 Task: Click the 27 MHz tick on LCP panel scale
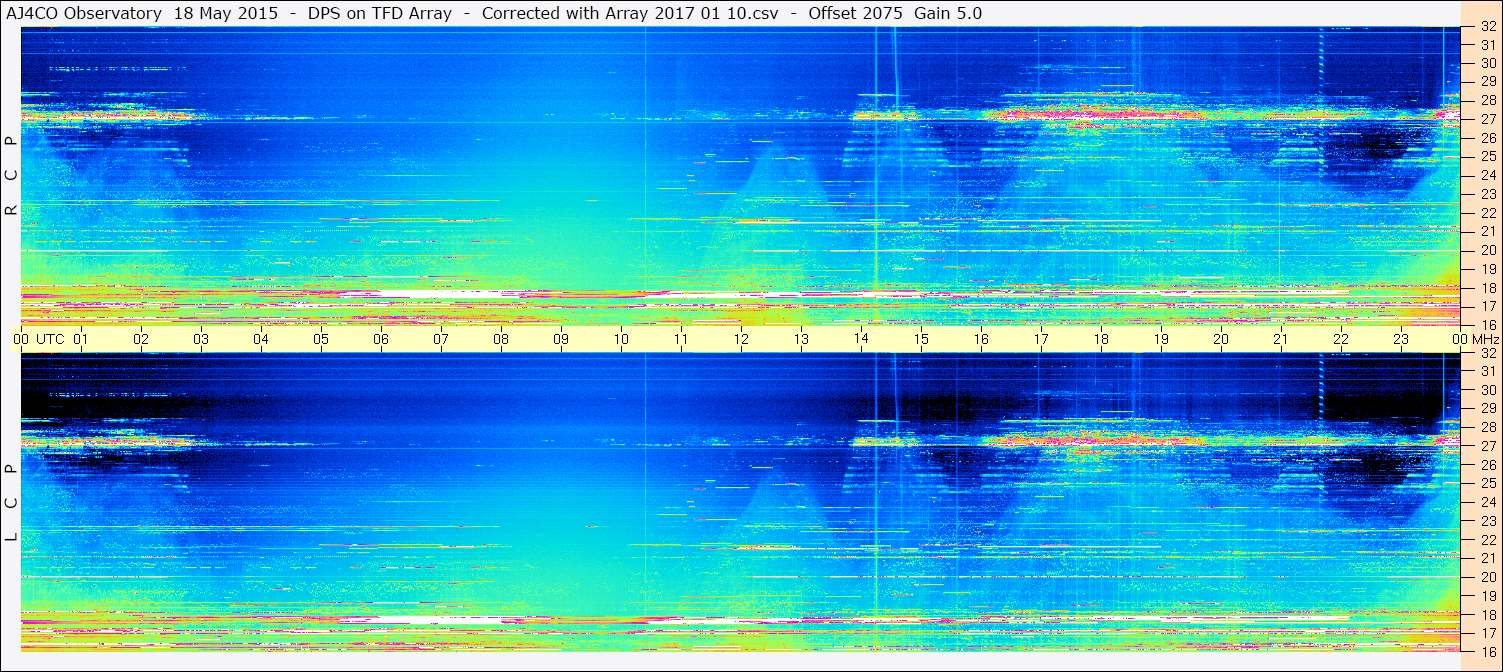pyautogui.click(x=1488, y=446)
